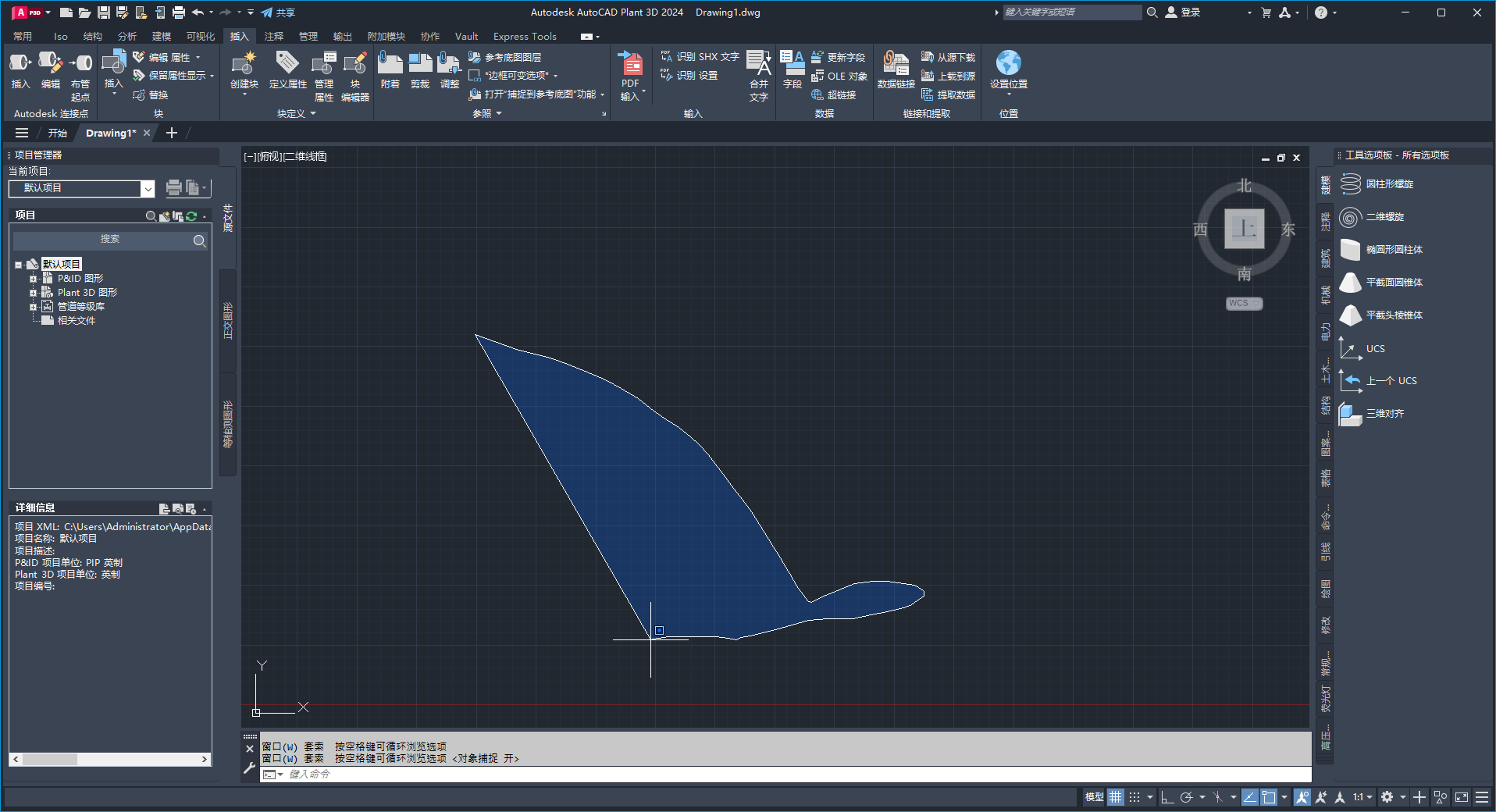Click the ViewCube 上 top face
The width and height of the screenshot is (1496, 812).
click(1244, 229)
